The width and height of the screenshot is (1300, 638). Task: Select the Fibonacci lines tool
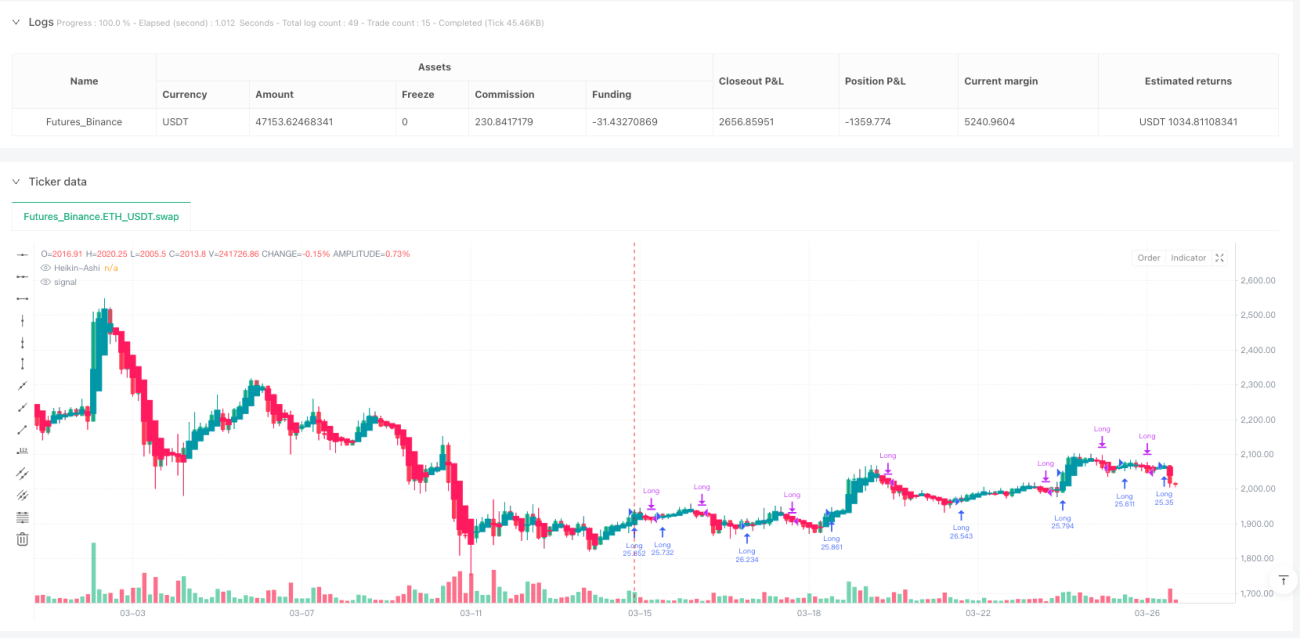pos(22,517)
